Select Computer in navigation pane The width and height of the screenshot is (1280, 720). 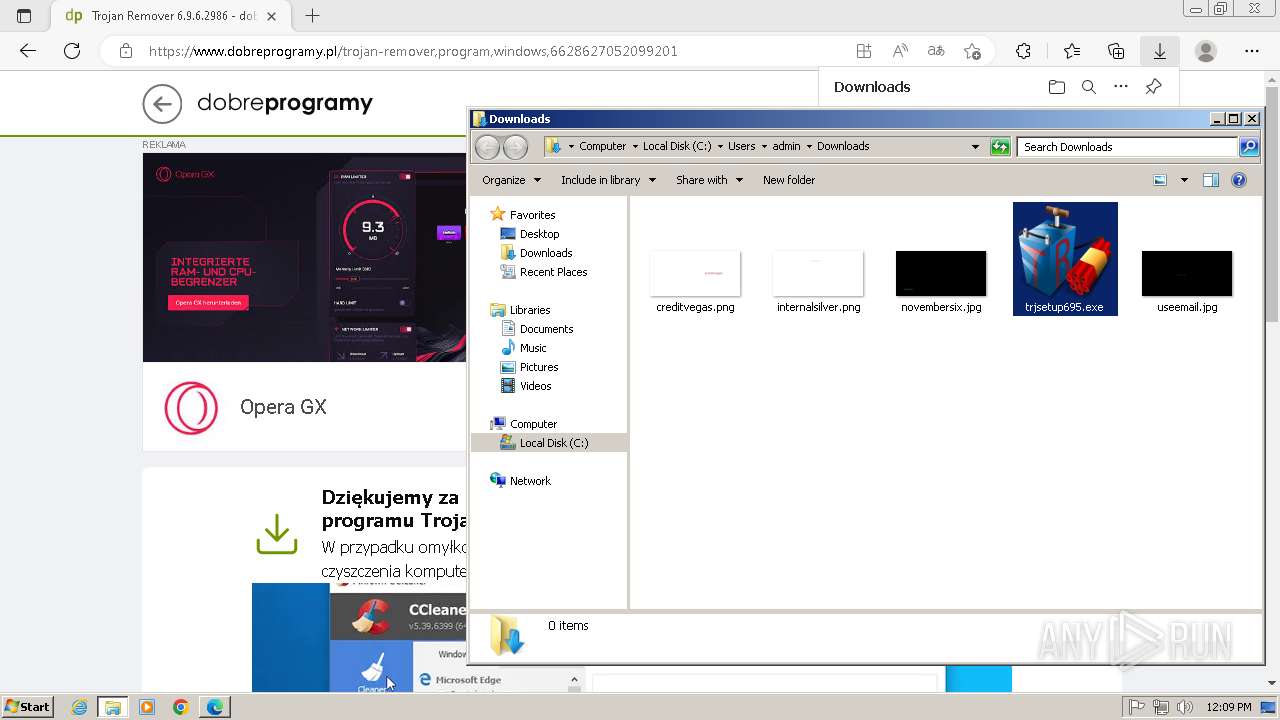coord(533,424)
